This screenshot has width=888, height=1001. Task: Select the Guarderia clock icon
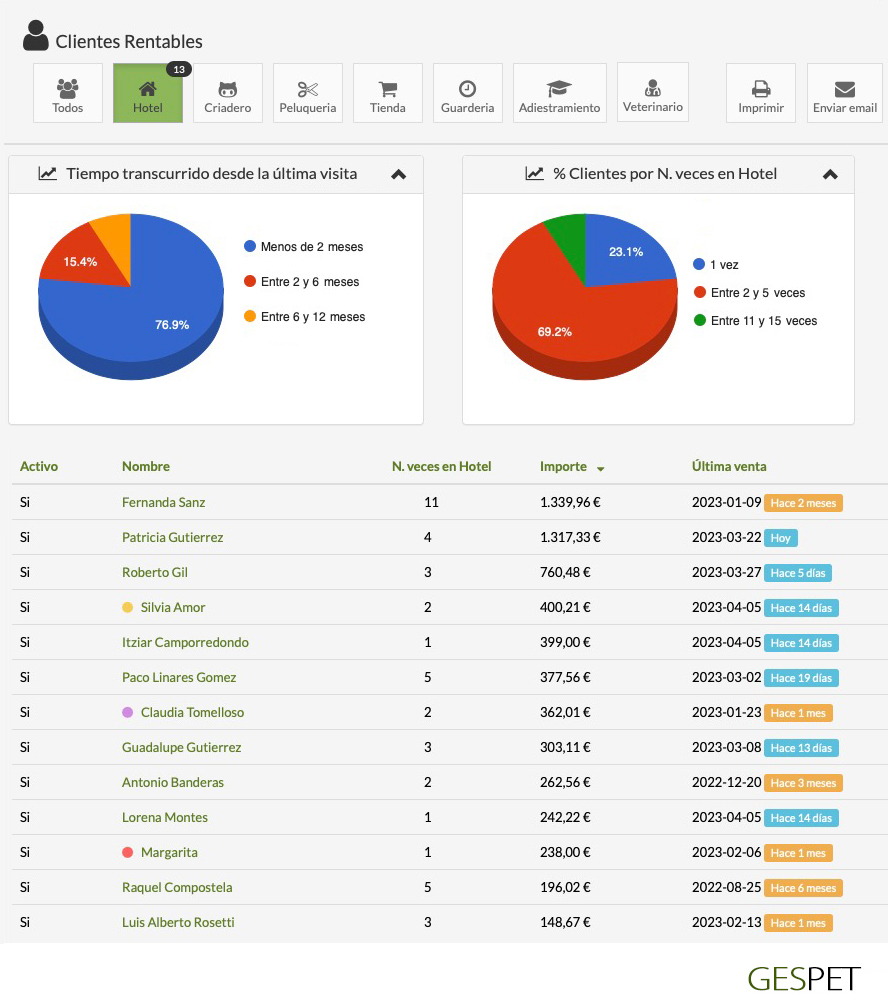click(467, 89)
